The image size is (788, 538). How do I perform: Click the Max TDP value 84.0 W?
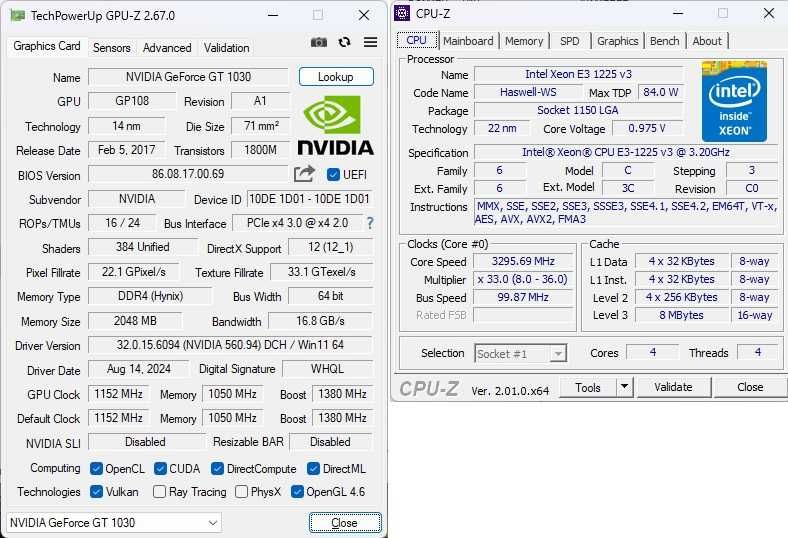(660, 92)
